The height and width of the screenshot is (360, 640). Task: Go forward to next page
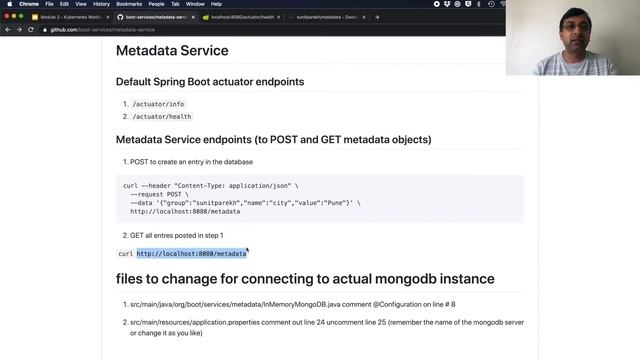coord(19,29)
